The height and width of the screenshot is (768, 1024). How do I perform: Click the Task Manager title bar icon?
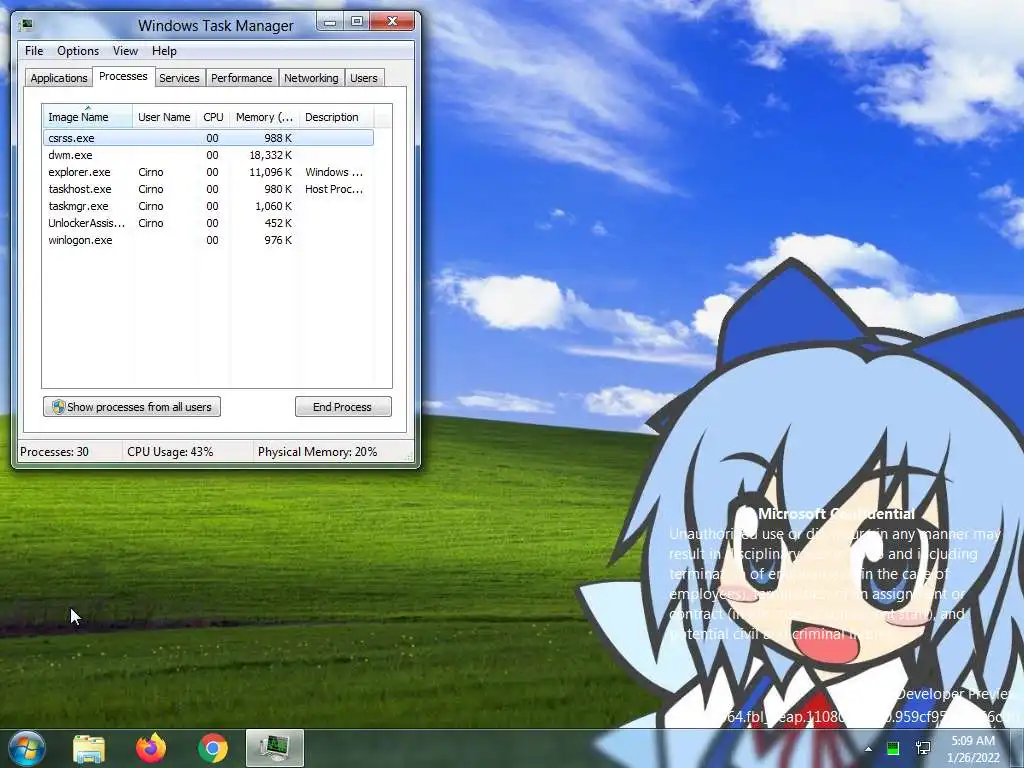(x=27, y=25)
